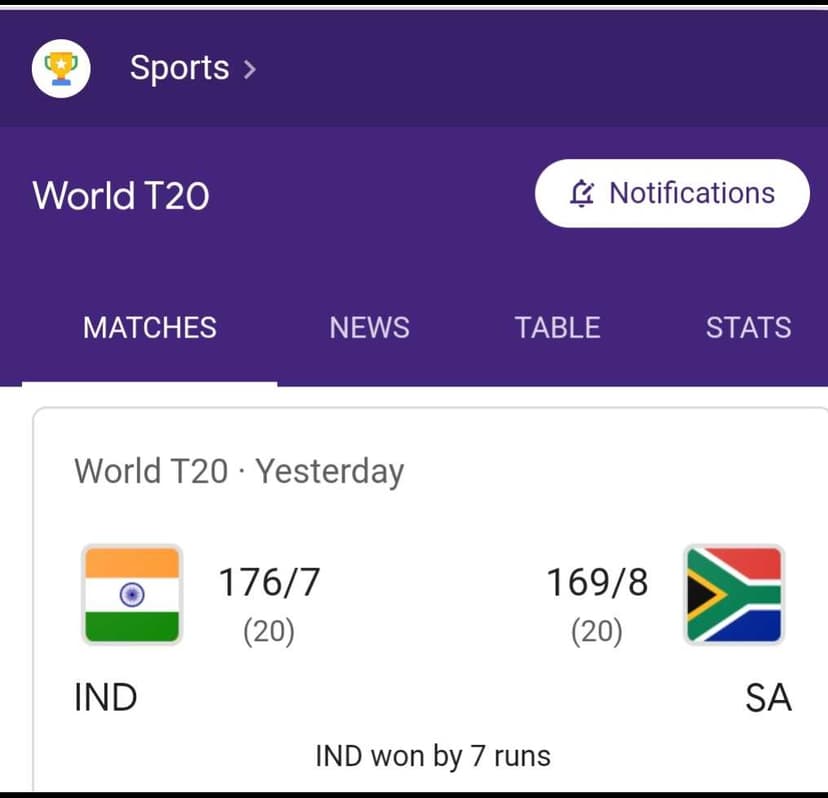Tap the South Africa flag icon
Screen dimensions: 828x798
(734, 595)
